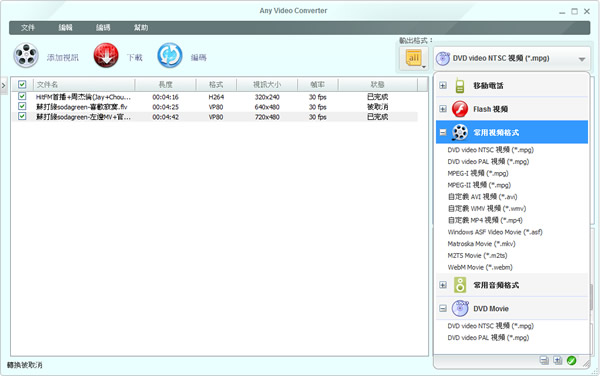
Task: Expand the common audio formats plus box
Action: pos(443,285)
